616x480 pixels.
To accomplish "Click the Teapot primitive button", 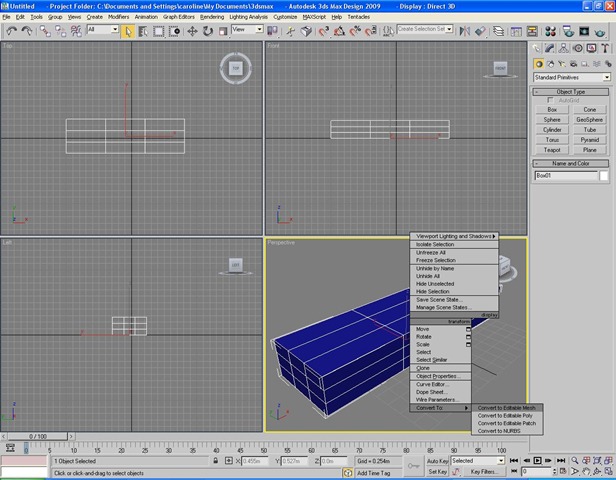I will click(x=552, y=150).
